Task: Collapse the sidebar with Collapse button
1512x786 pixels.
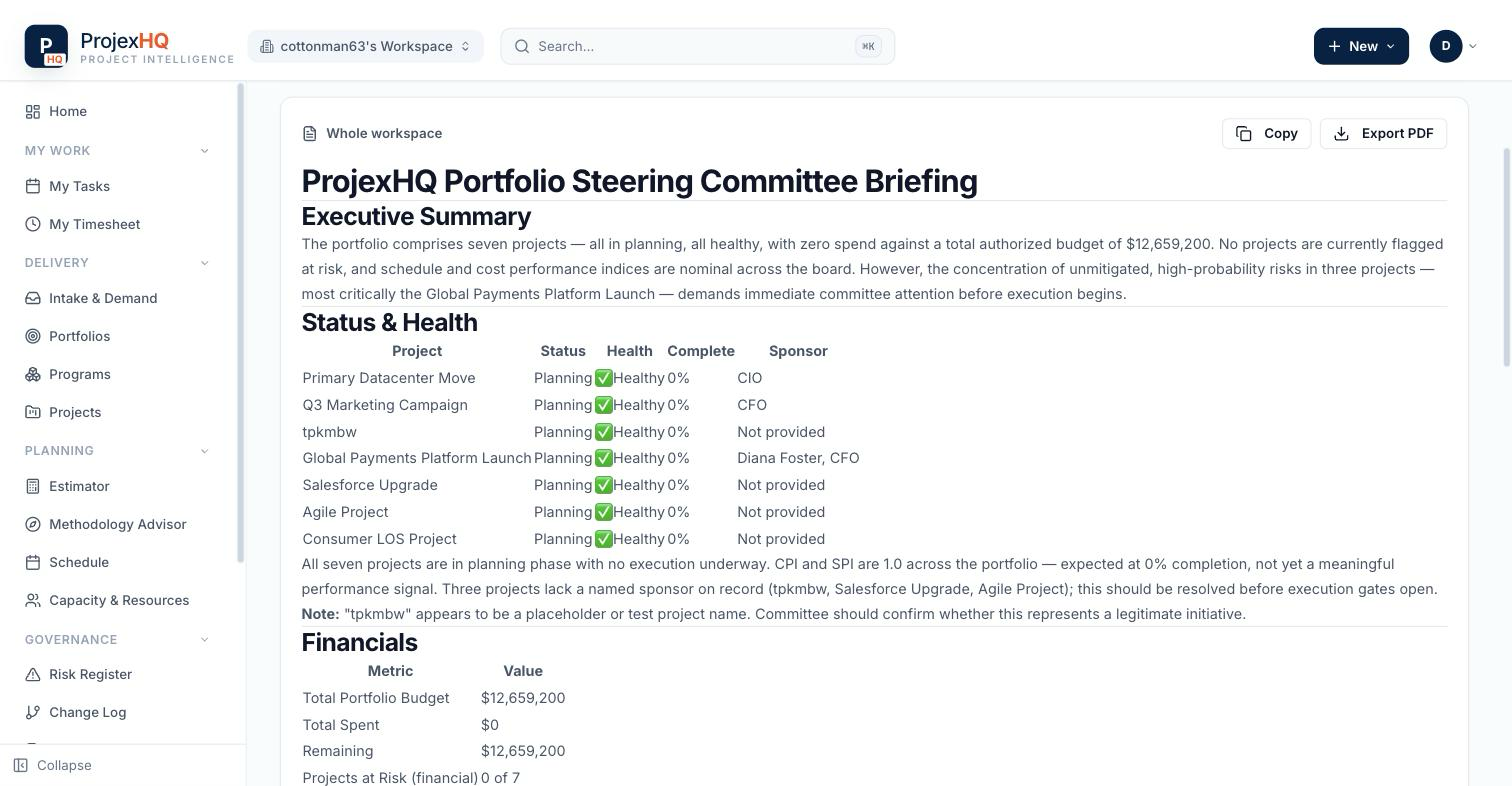Action: (53, 765)
